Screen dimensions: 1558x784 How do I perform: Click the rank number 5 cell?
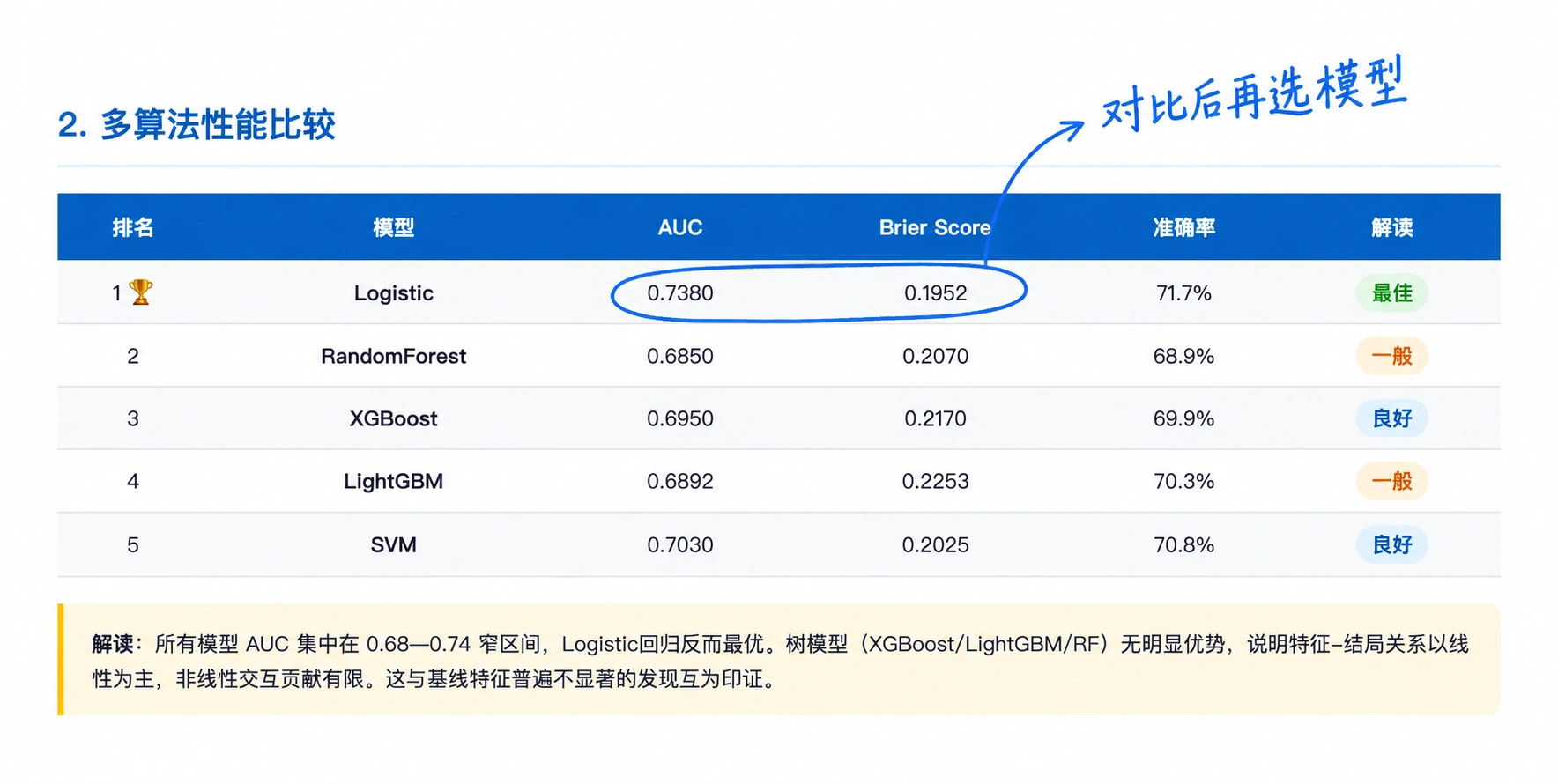(x=133, y=545)
